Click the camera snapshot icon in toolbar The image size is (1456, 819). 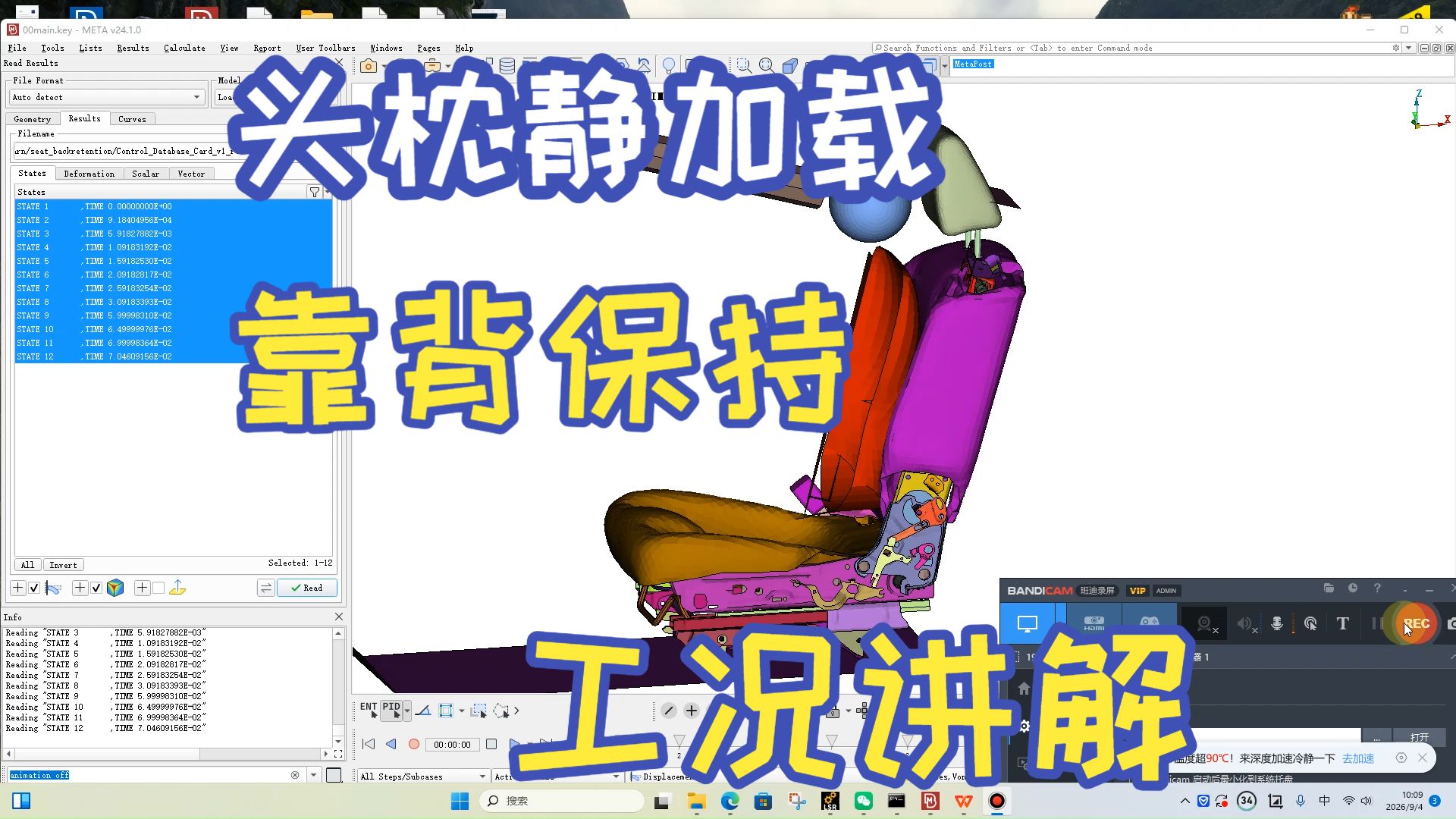coord(369,66)
